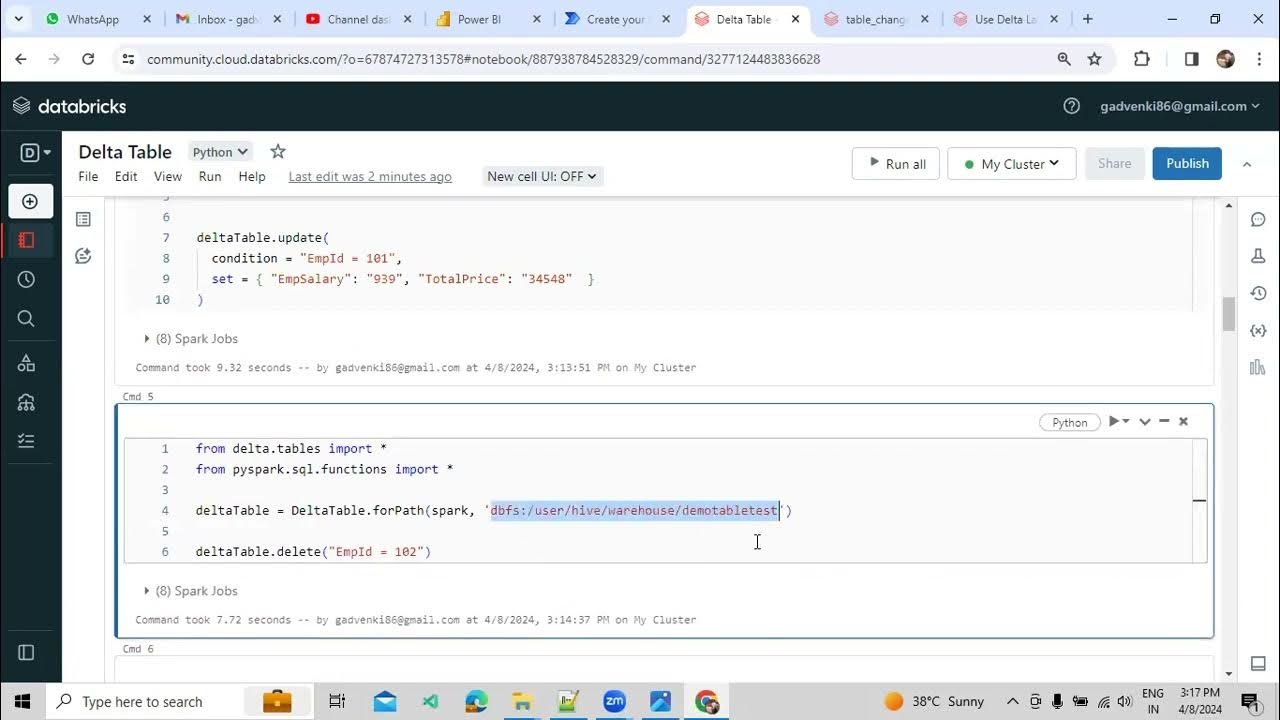Open cell Cmd 5 chevron options menu
This screenshot has height=720, width=1280.
click(x=1145, y=422)
